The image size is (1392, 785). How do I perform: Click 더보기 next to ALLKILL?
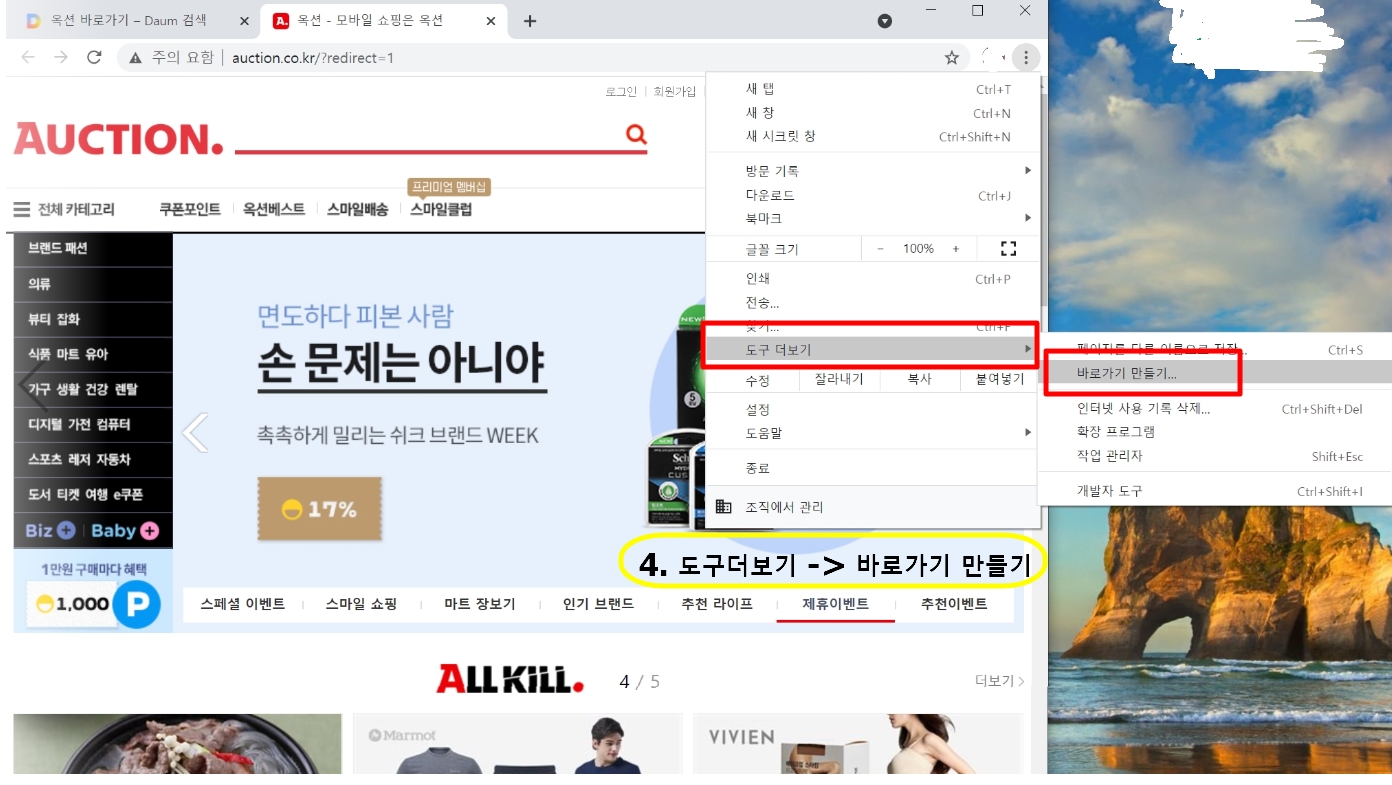(x=1000, y=681)
